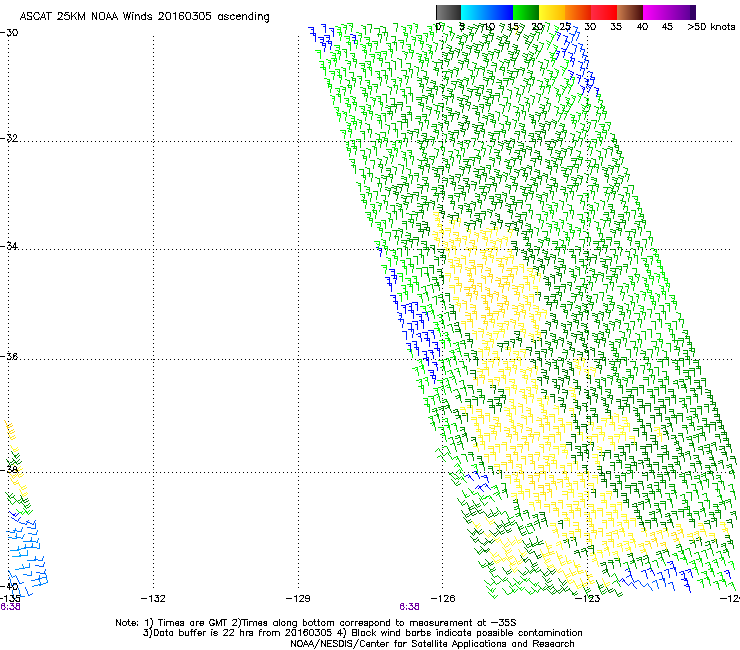This screenshot has height=650, width=740.
Task: Select the '-123' longitude axis label
Action: (x=587, y=599)
